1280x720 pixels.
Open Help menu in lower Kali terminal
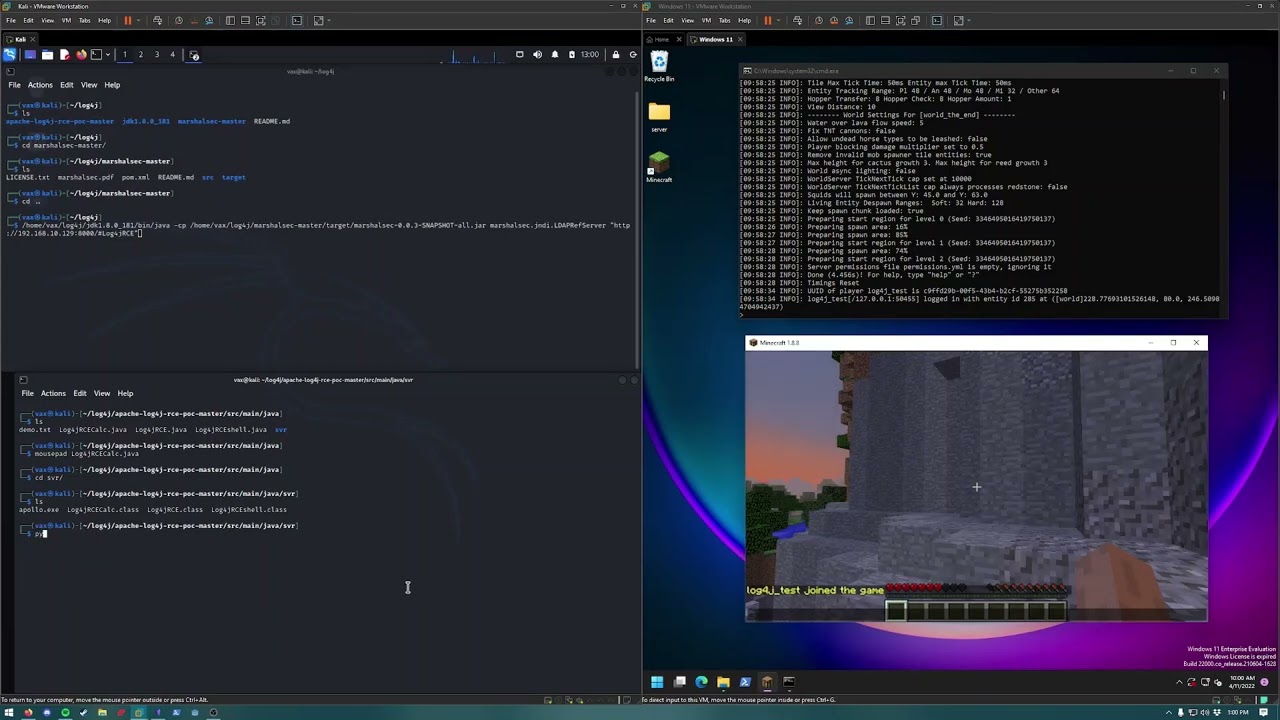pyautogui.click(x=125, y=393)
